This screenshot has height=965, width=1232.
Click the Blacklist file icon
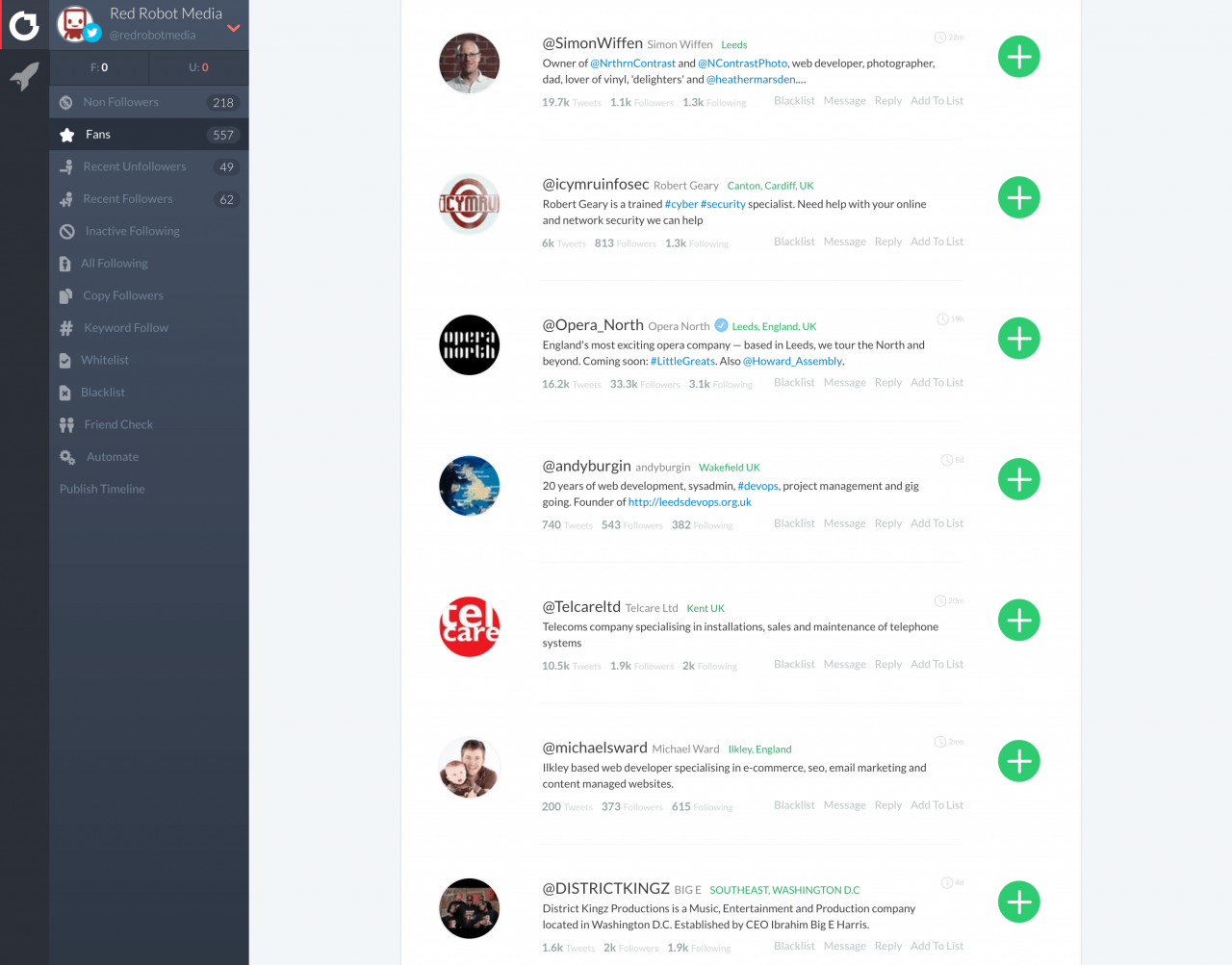coord(65,393)
